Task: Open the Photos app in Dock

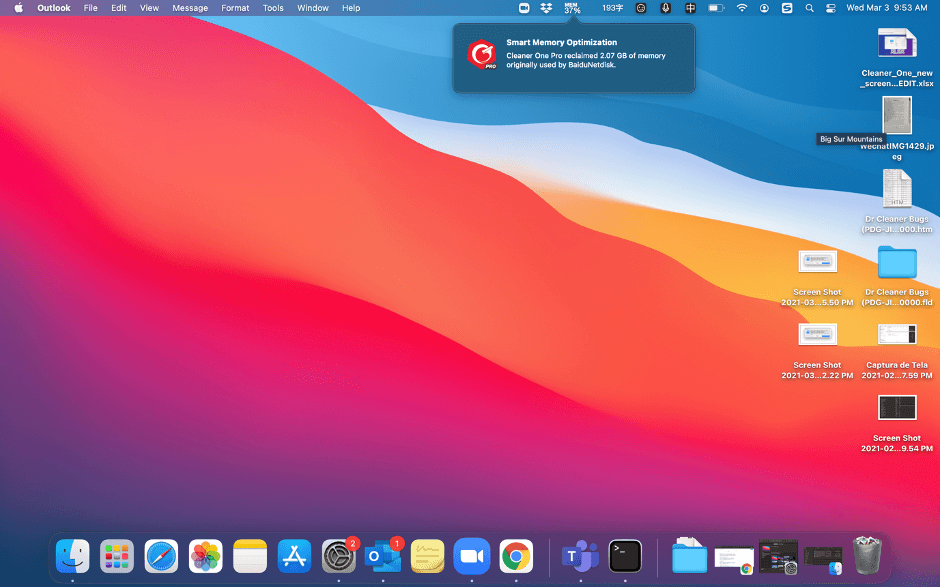Action: 206,556
